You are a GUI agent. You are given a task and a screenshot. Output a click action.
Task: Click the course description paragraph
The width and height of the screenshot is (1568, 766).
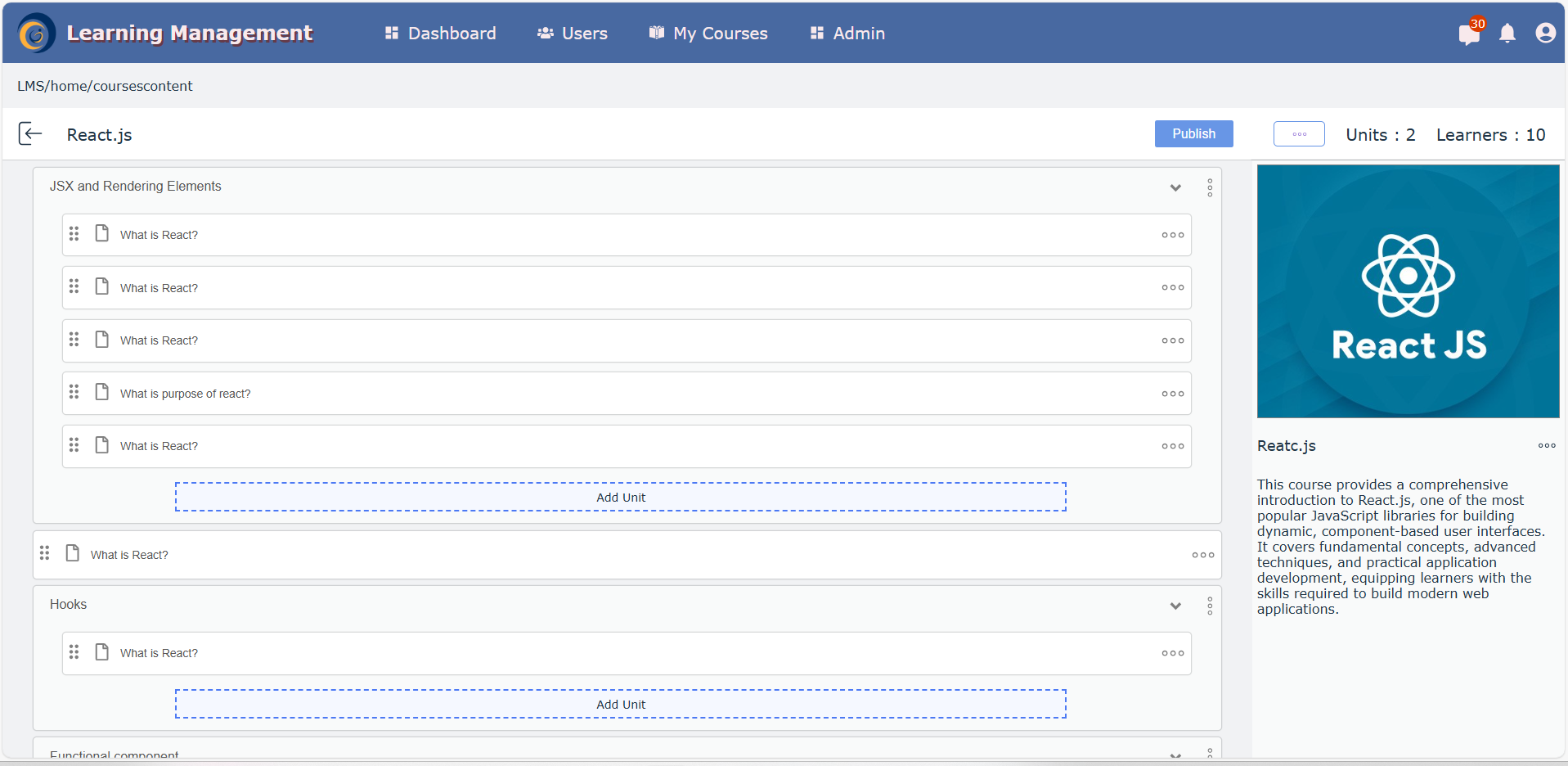click(1400, 547)
